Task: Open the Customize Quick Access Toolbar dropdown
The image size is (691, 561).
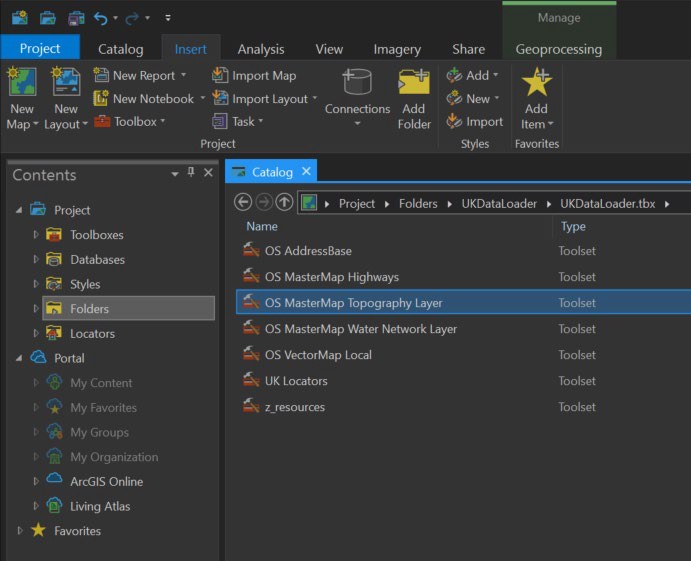Action: 168,18
